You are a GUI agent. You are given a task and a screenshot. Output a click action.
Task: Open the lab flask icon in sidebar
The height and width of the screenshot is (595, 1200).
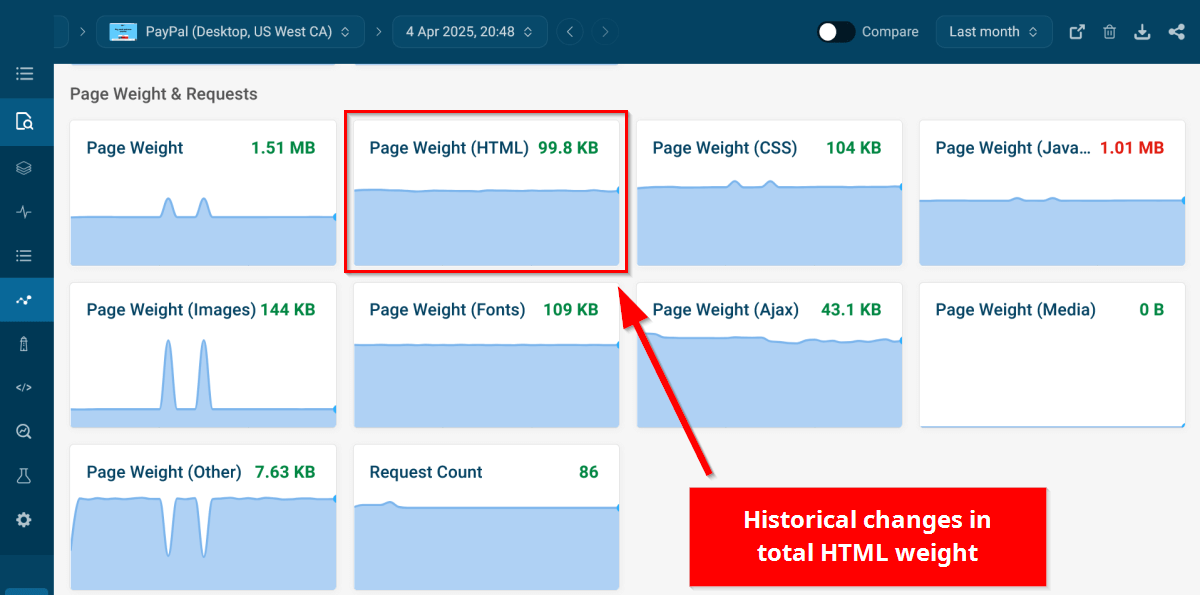25,476
